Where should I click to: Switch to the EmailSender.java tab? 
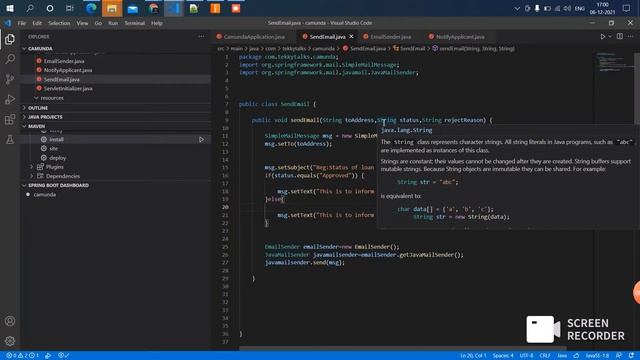click(x=391, y=37)
